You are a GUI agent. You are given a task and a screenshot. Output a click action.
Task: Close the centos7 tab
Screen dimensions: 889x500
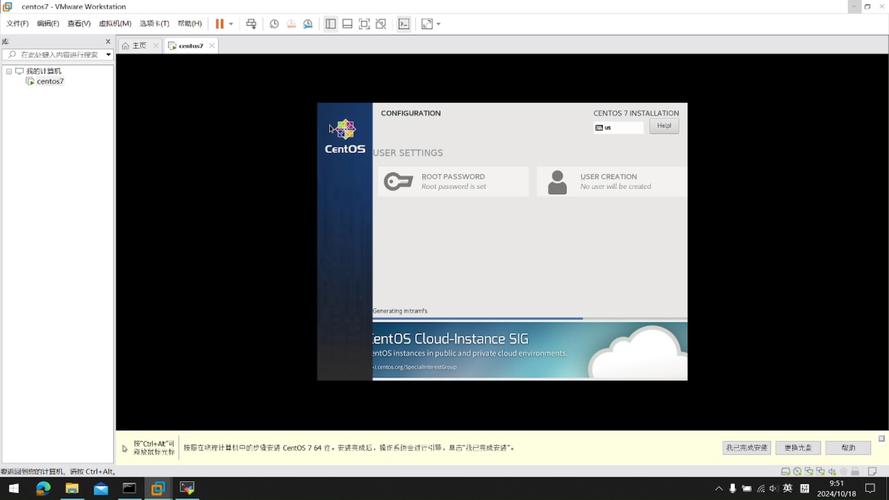click(211, 45)
